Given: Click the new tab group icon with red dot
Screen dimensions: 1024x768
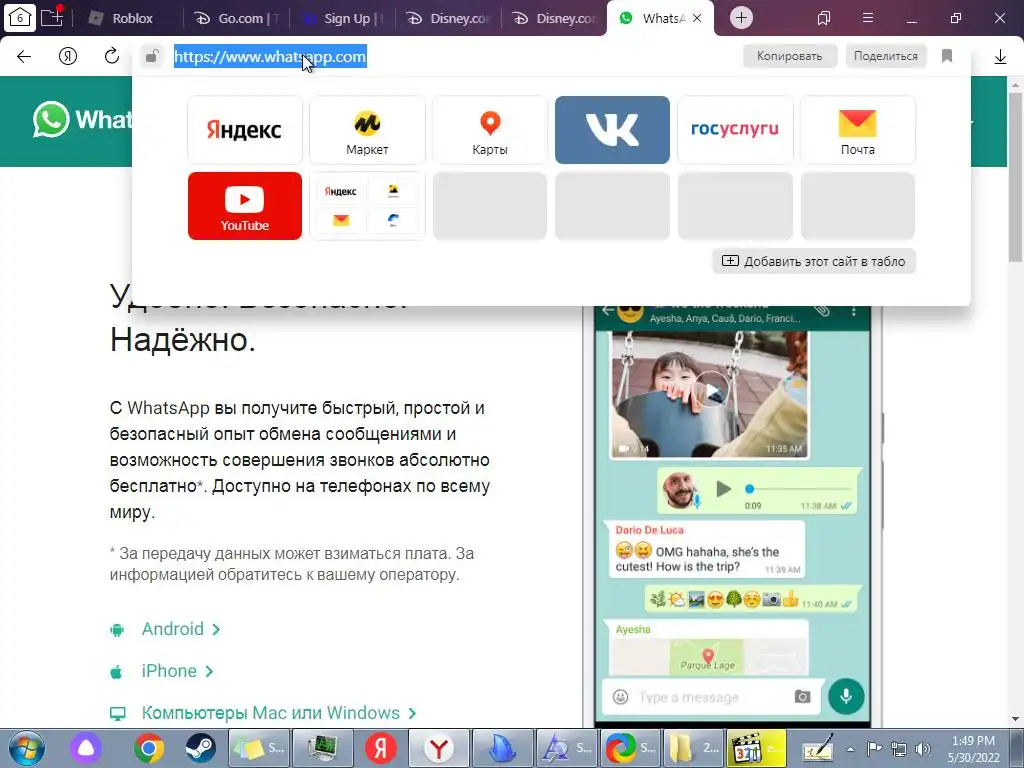Looking at the screenshot, I should [52, 17].
